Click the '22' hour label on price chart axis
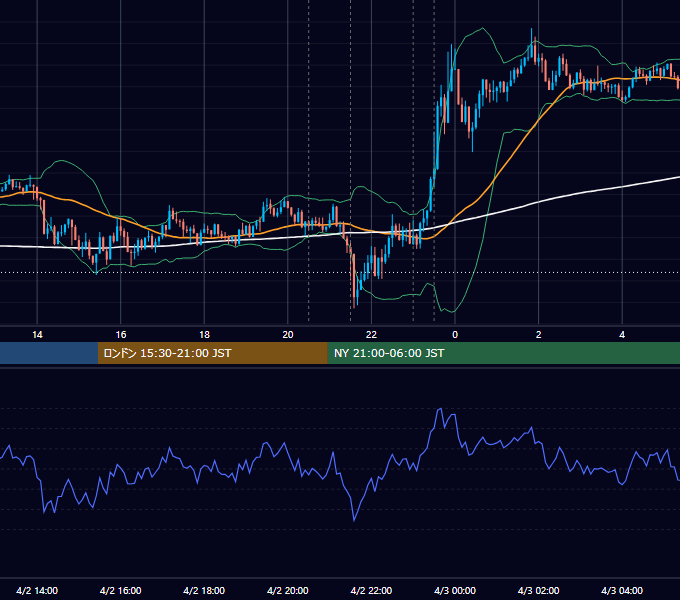Image resolution: width=680 pixels, height=600 pixels. pyautogui.click(x=371, y=335)
